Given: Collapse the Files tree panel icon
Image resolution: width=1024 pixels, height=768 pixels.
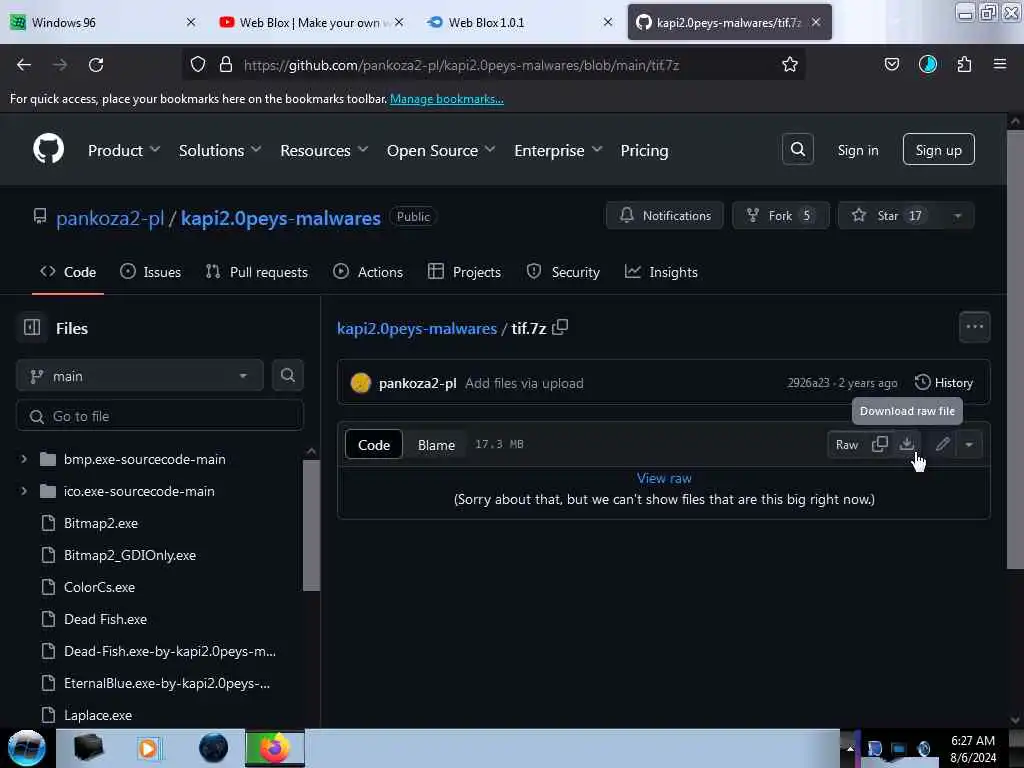Looking at the screenshot, I should tap(32, 327).
